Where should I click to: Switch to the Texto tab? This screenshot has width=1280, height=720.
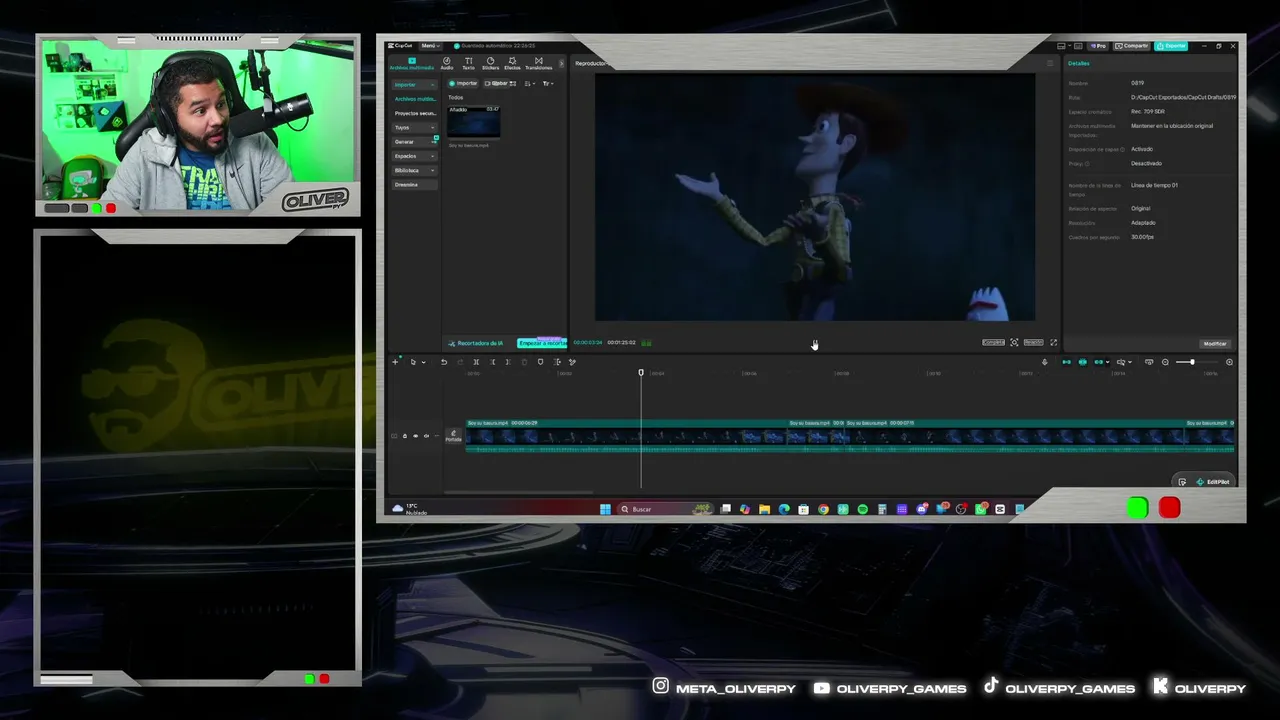[x=468, y=64]
